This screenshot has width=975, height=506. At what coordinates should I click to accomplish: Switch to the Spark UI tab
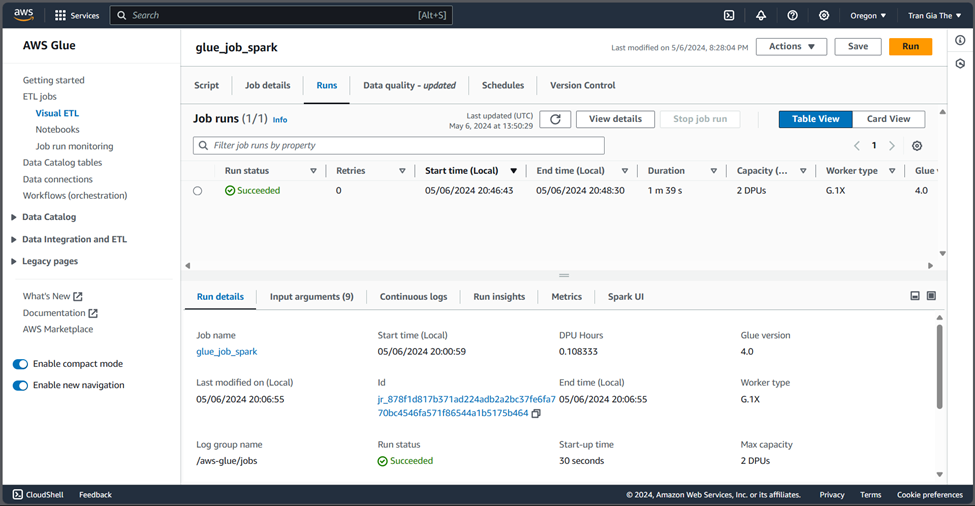click(x=626, y=297)
